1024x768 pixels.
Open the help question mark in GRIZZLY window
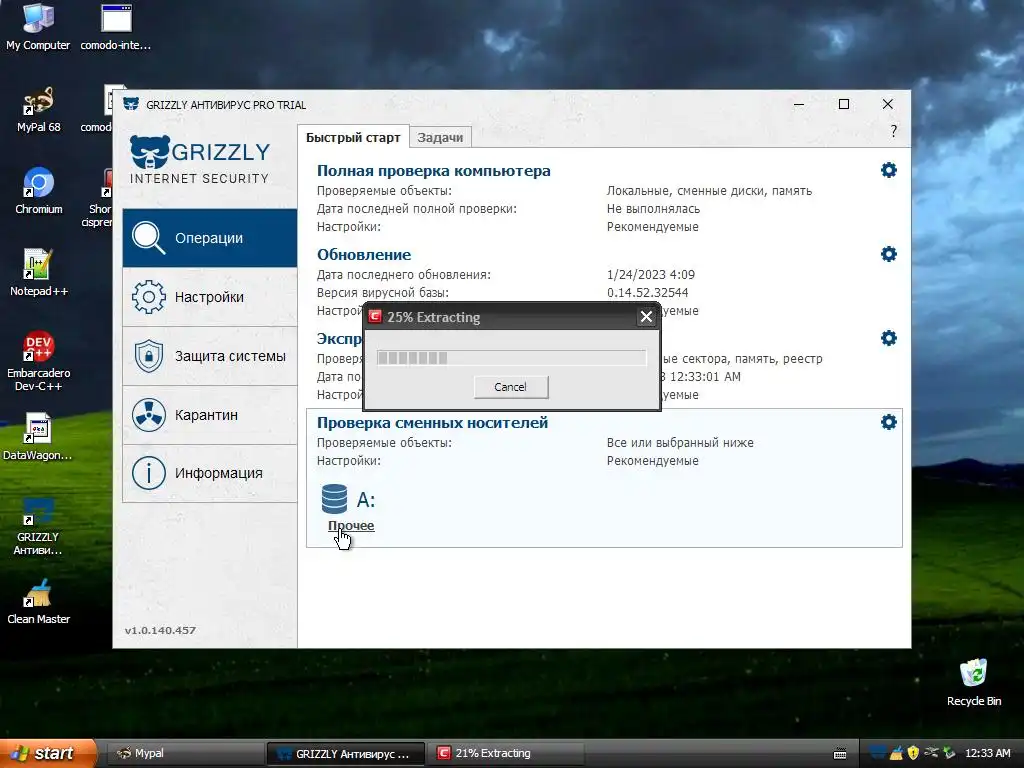[893, 131]
